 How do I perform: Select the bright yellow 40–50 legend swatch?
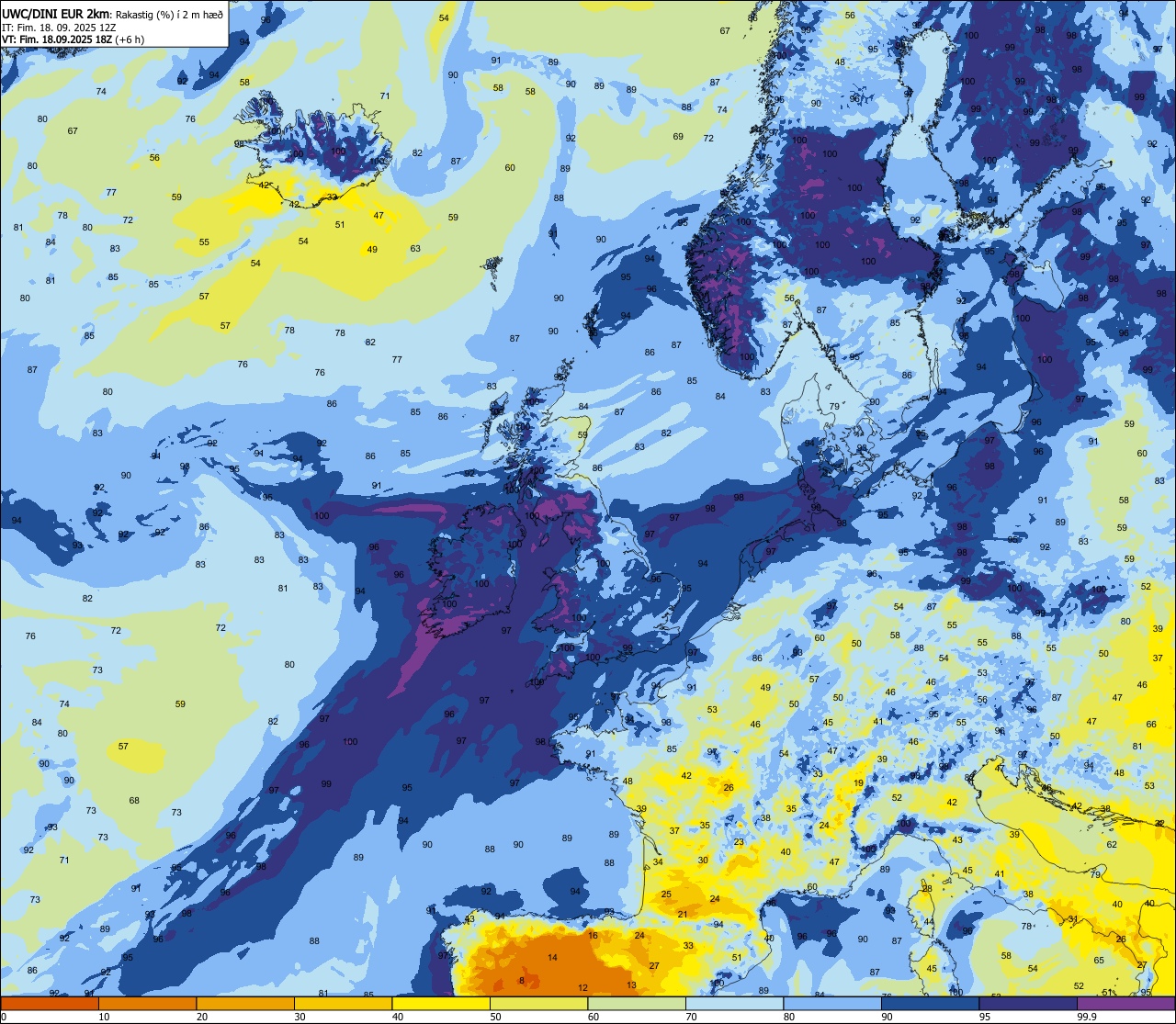(x=441, y=1003)
